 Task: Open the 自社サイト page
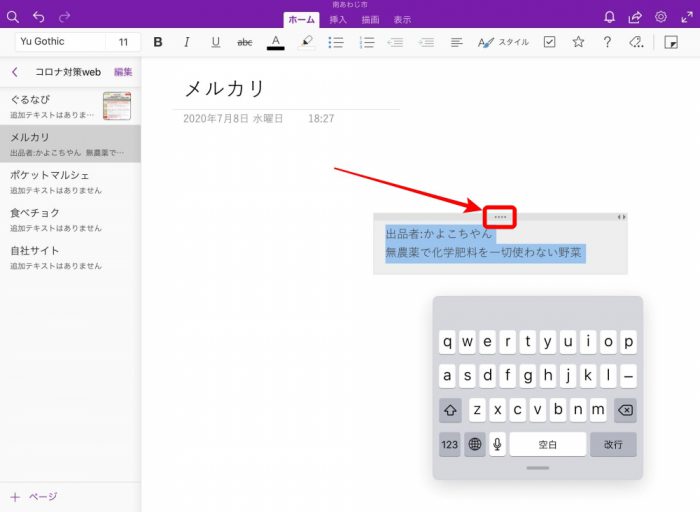coord(71,257)
